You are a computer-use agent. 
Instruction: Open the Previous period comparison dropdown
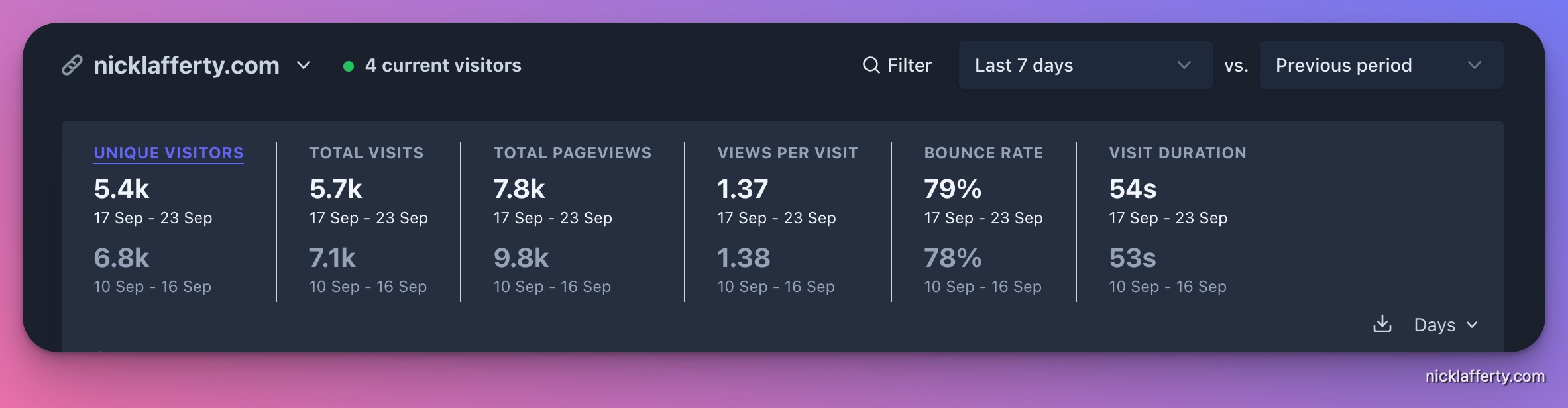(1381, 65)
